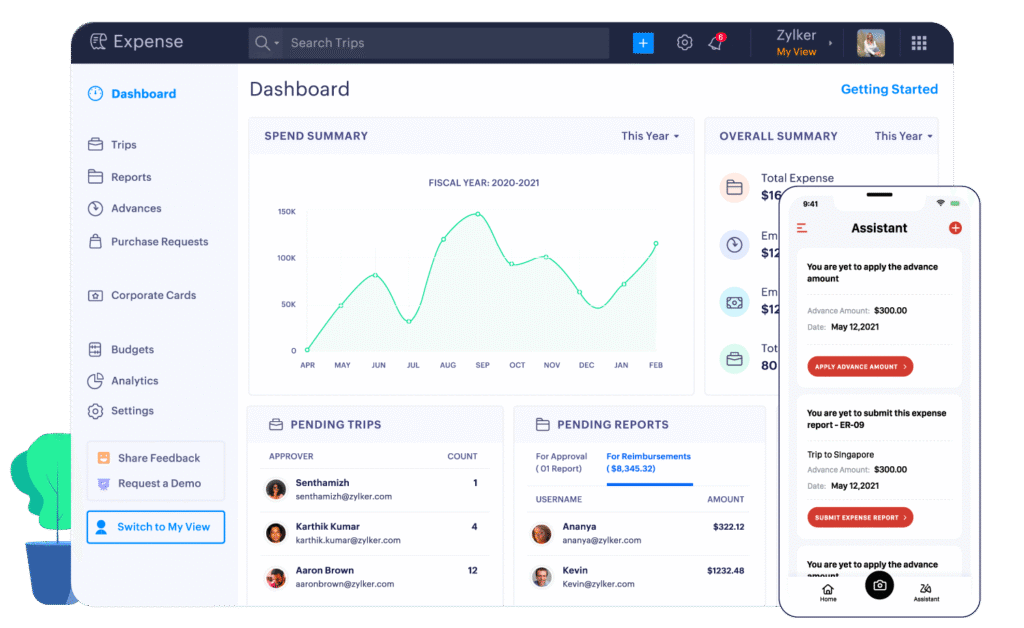Go to Corporate Cards section
This screenshot has height=628, width=1024.
tap(153, 296)
